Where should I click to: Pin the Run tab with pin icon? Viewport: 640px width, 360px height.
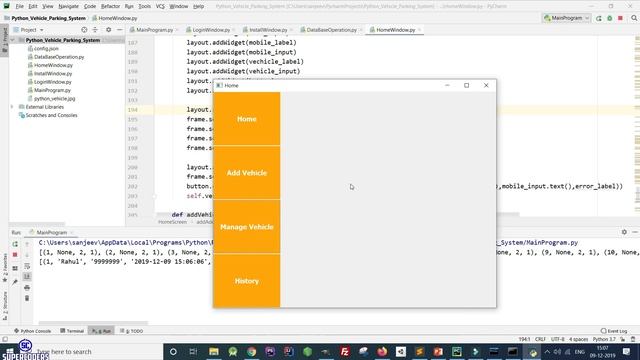(15, 282)
